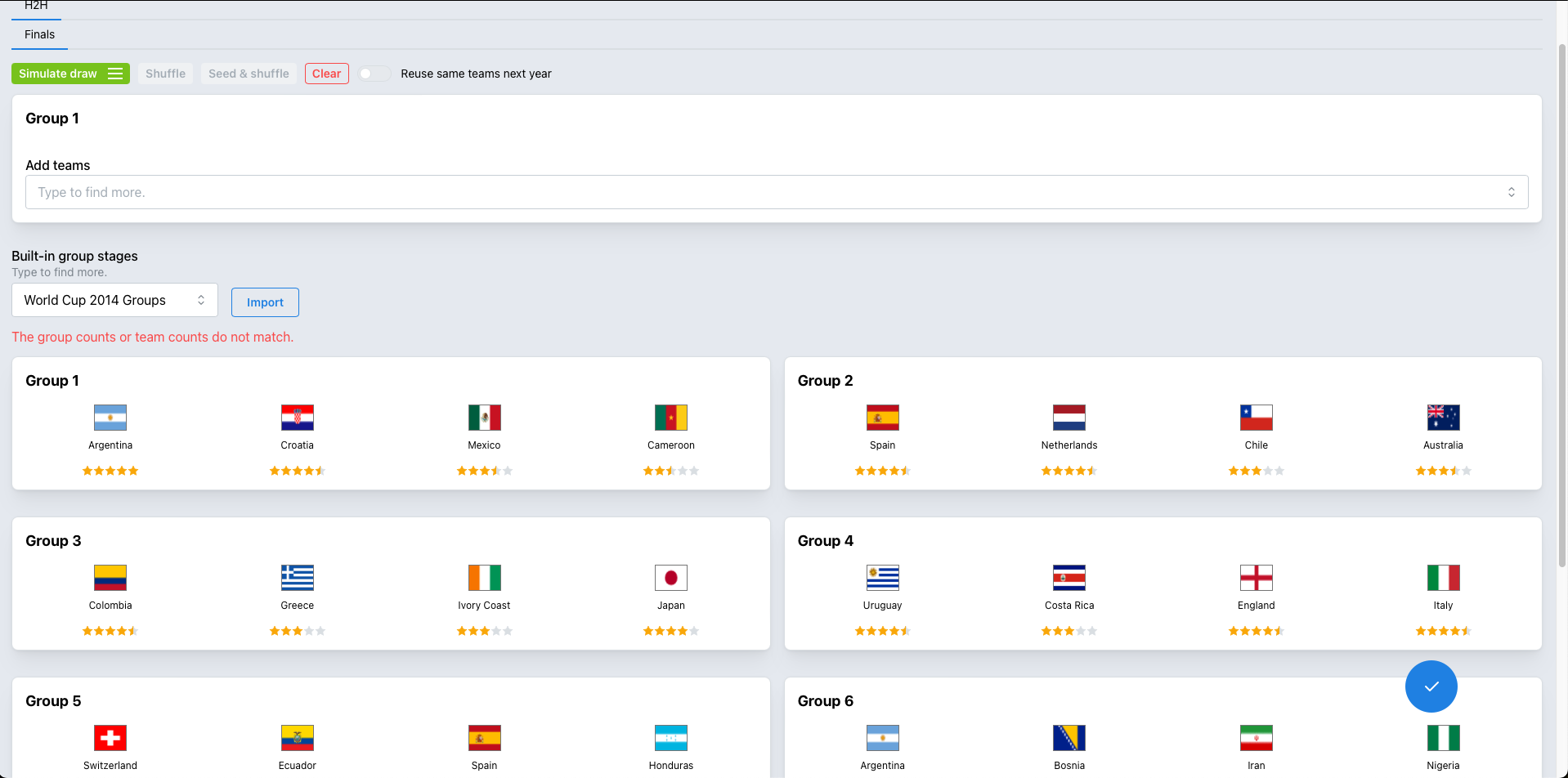Click the group counts mismatch error message
The image size is (1568, 778).
(153, 337)
